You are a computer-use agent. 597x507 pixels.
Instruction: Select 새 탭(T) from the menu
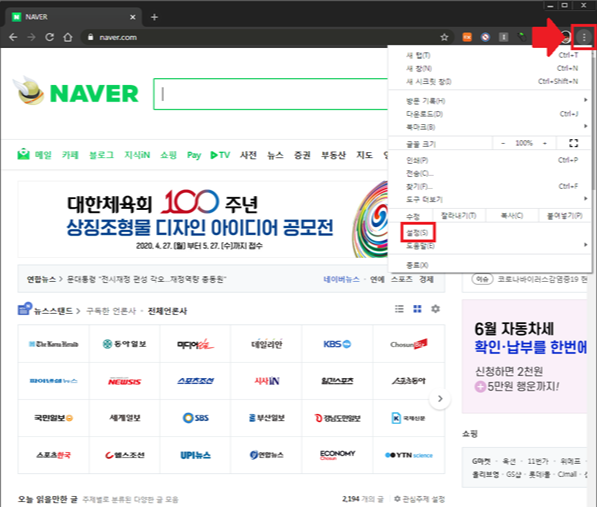[x=490, y=55]
